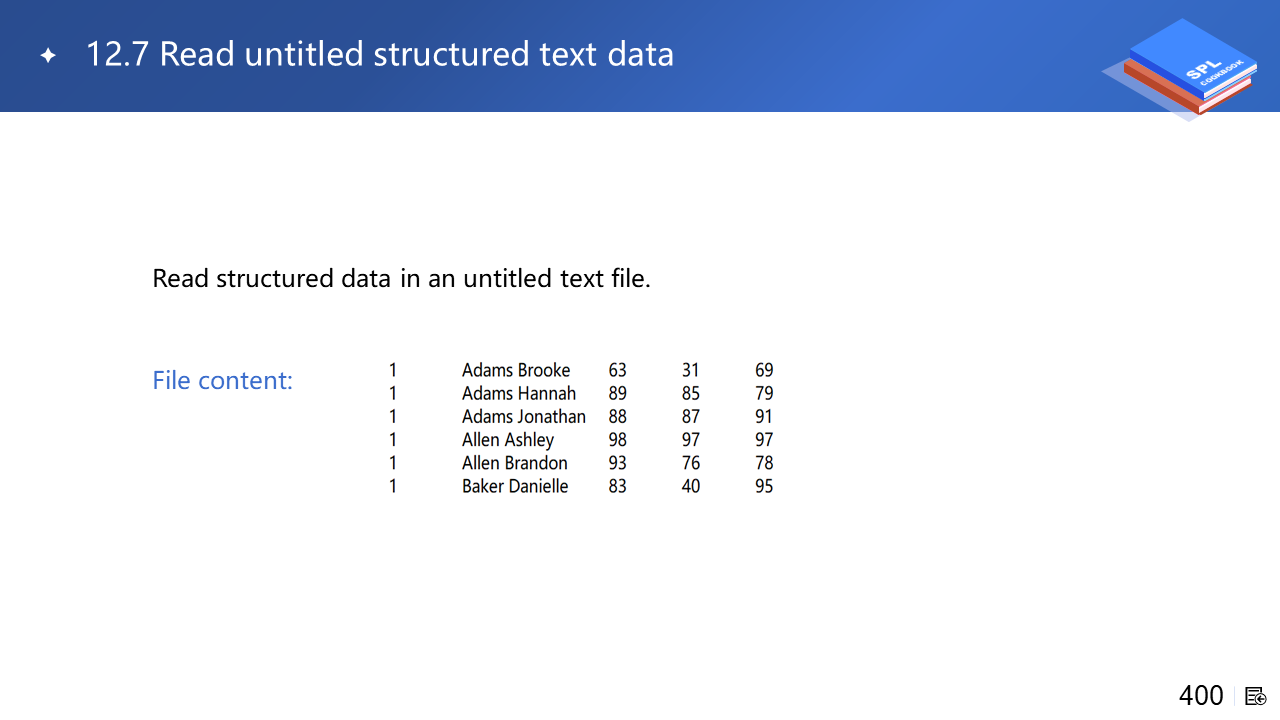Image resolution: width=1280 pixels, height=720 pixels.
Task: Click the star bullet before the title
Action: 48,55
